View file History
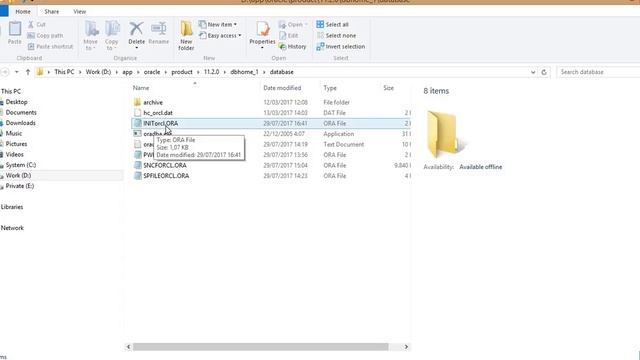The image size is (640, 360). tap(293, 47)
